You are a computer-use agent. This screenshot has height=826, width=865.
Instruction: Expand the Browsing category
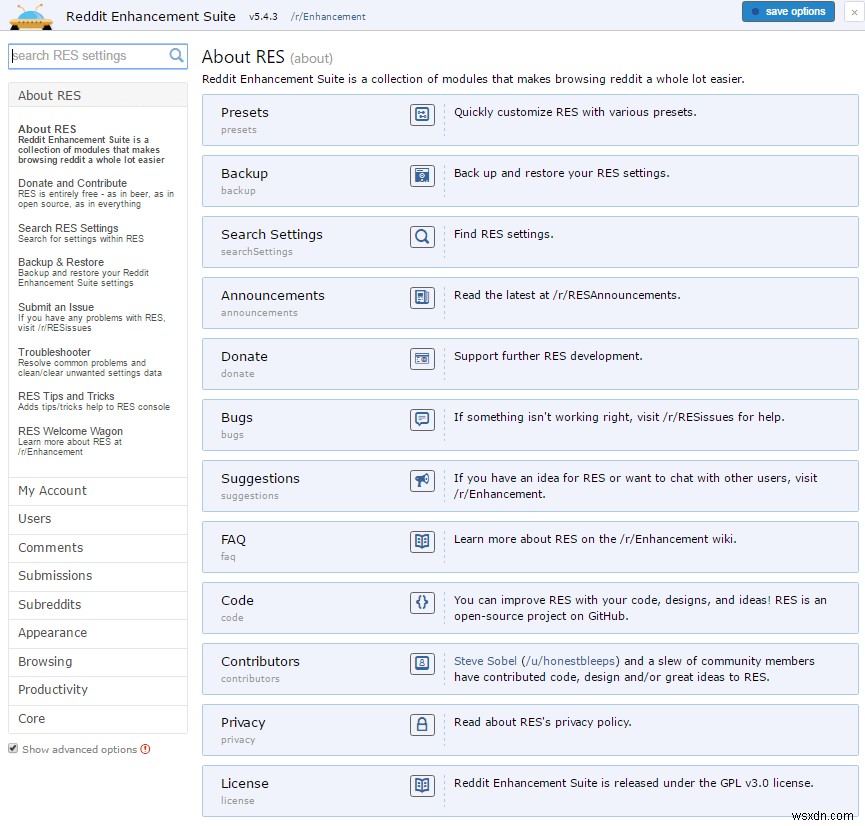(98, 662)
